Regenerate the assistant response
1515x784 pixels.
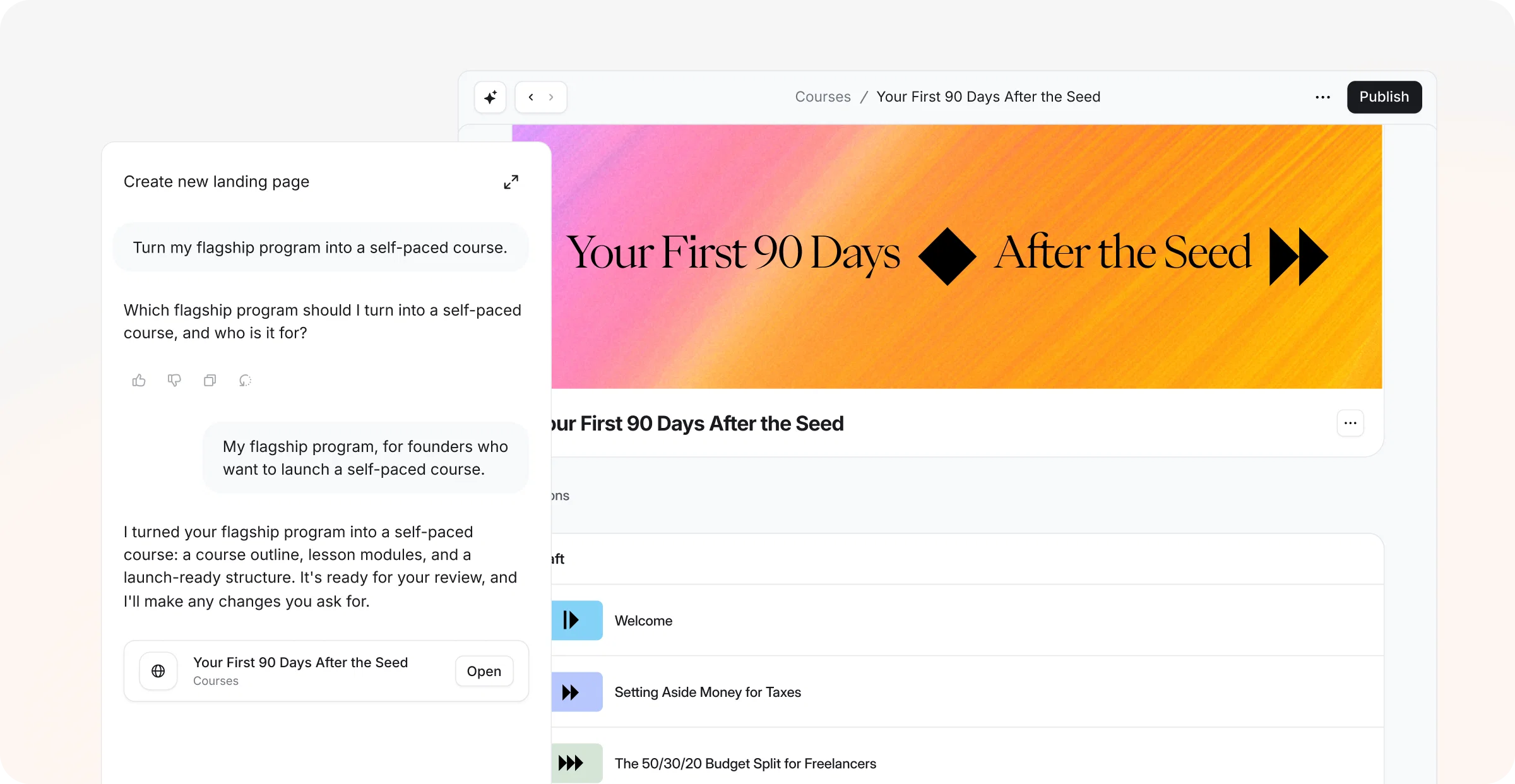245,380
